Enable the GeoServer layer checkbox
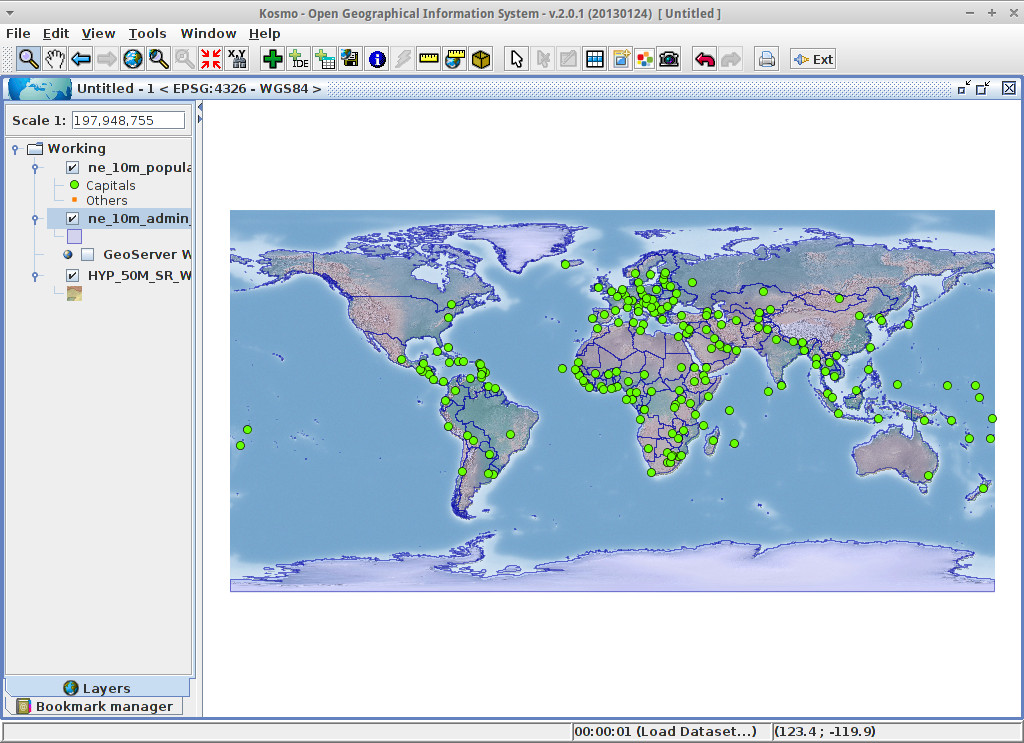Viewport: 1024px width, 743px height. tap(88, 255)
